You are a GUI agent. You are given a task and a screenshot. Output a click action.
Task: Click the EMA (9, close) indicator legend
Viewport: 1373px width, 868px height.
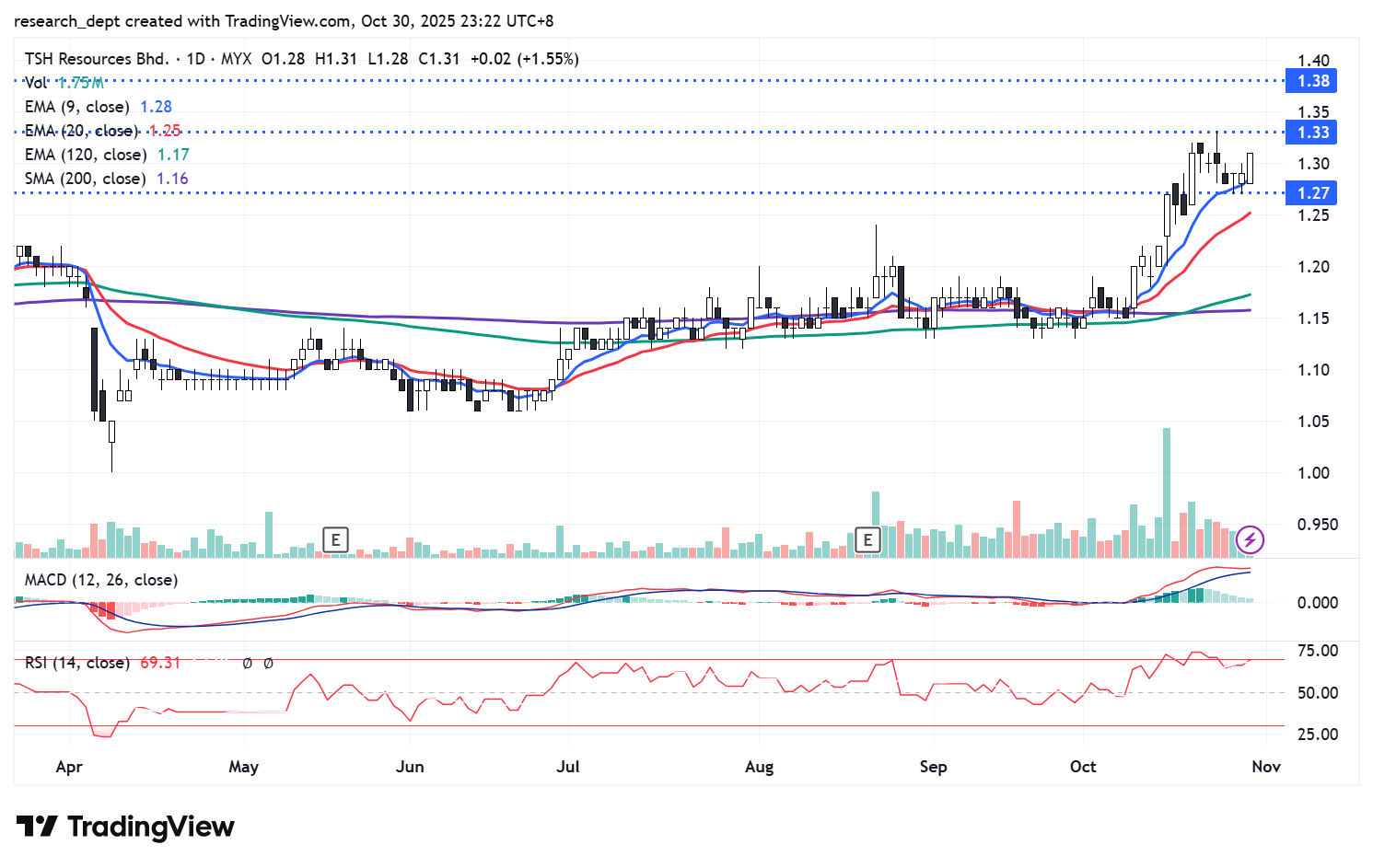pos(77,107)
